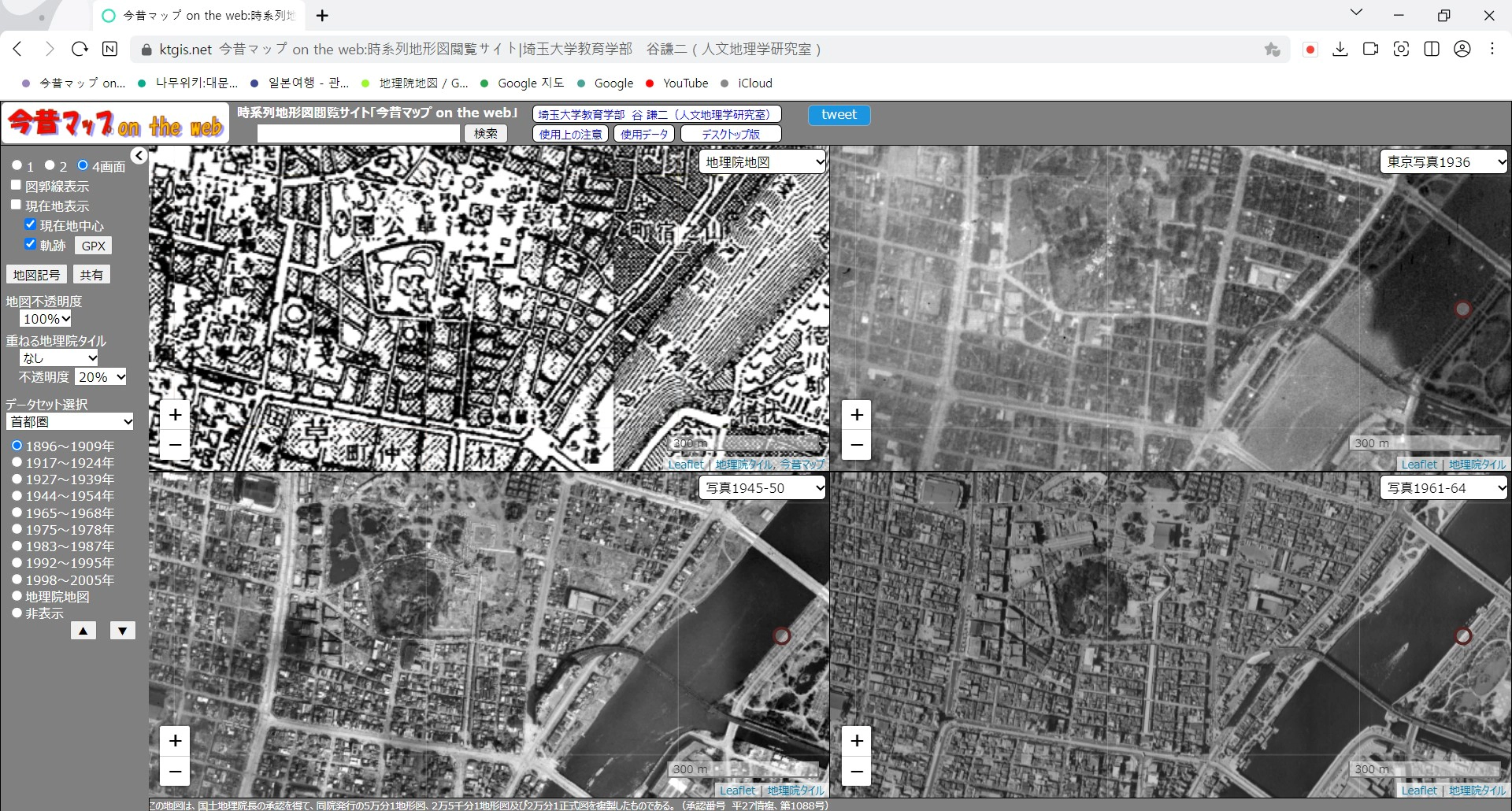Zoom in on the 写真1961-64 pane
Viewport: 1512px width, 811px height.
point(857,741)
